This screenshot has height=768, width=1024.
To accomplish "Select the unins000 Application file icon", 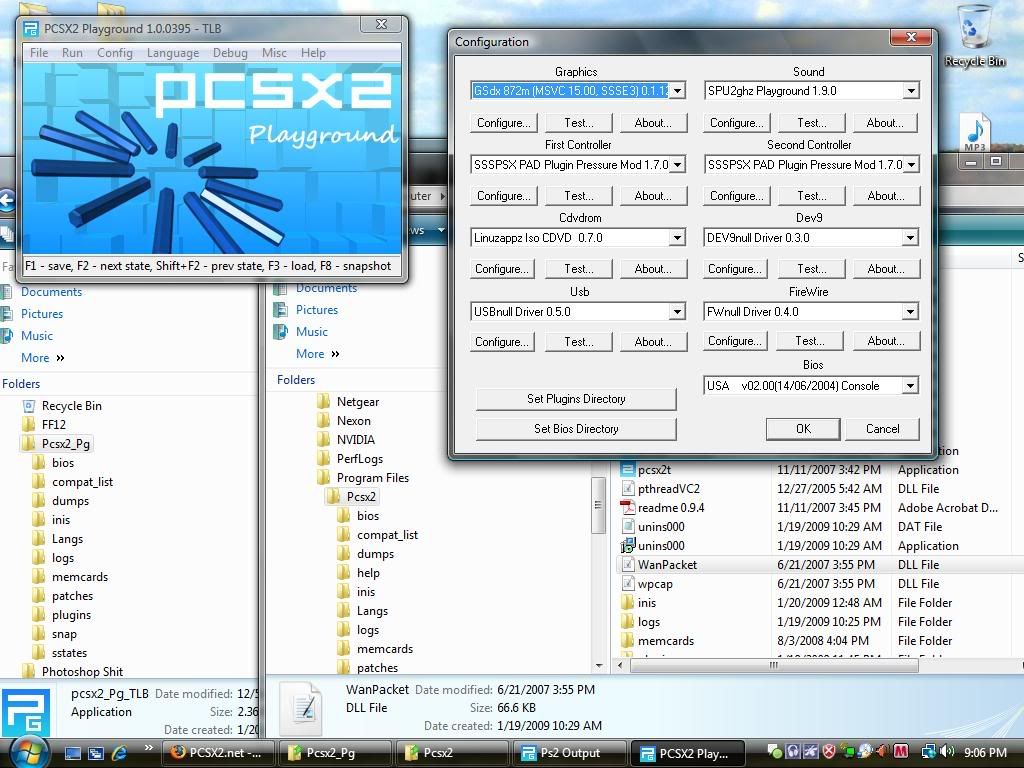I will [627, 545].
